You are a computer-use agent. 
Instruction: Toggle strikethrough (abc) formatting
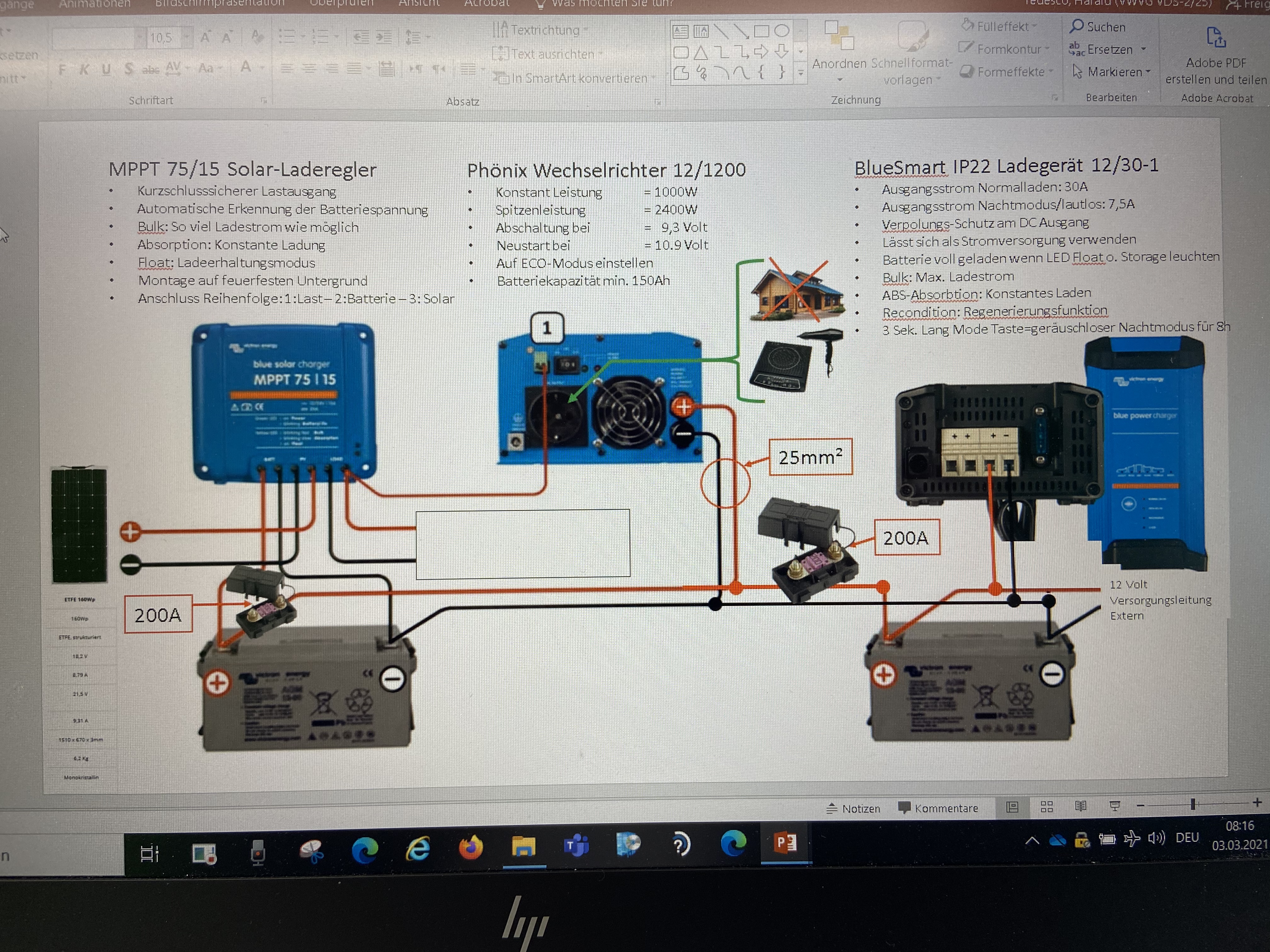click(151, 70)
